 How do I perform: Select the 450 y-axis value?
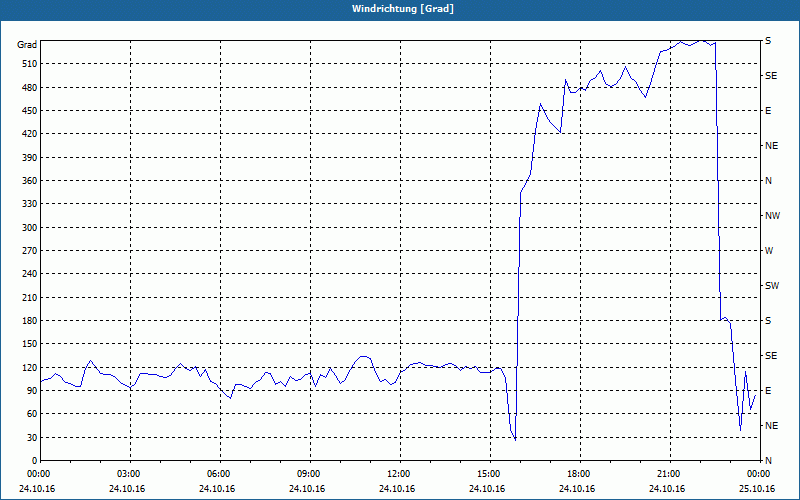(x=30, y=111)
